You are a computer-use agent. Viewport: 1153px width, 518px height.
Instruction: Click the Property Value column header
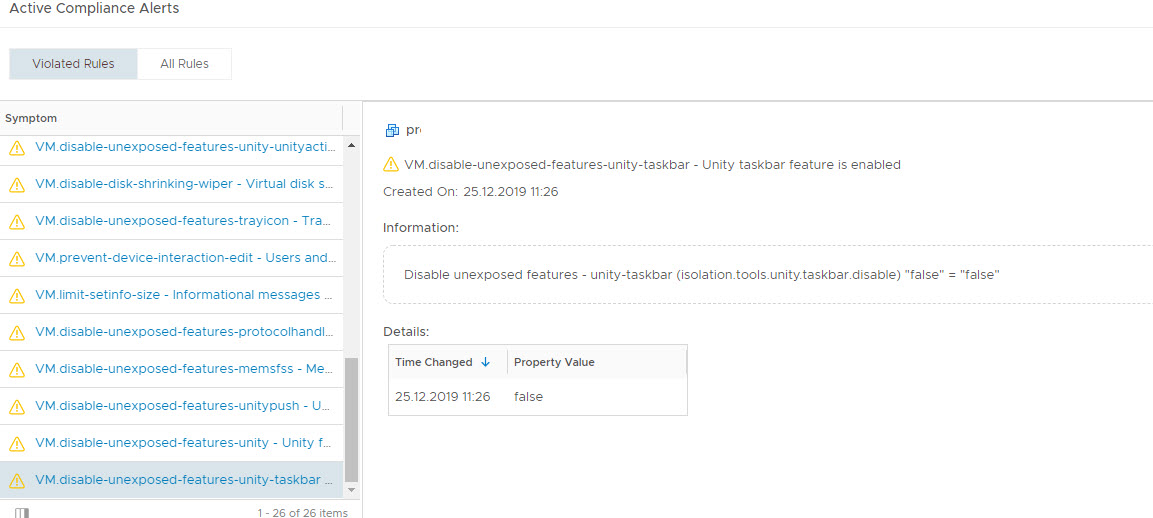tap(554, 362)
